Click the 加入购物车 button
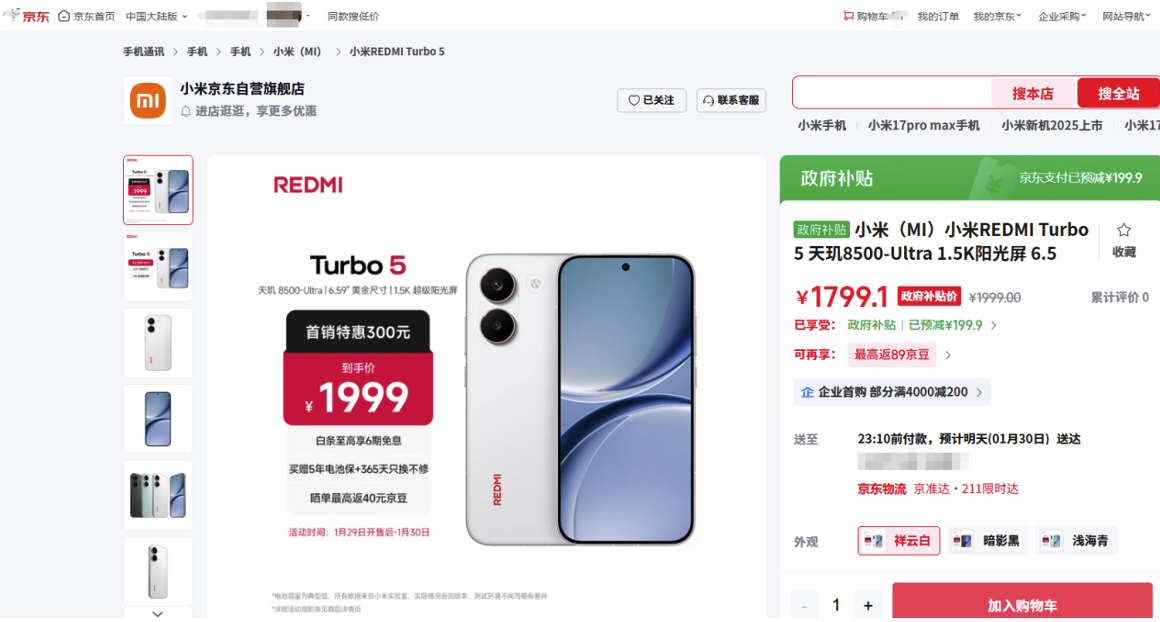The image size is (1160, 622). pyautogui.click(x=1022, y=603)
